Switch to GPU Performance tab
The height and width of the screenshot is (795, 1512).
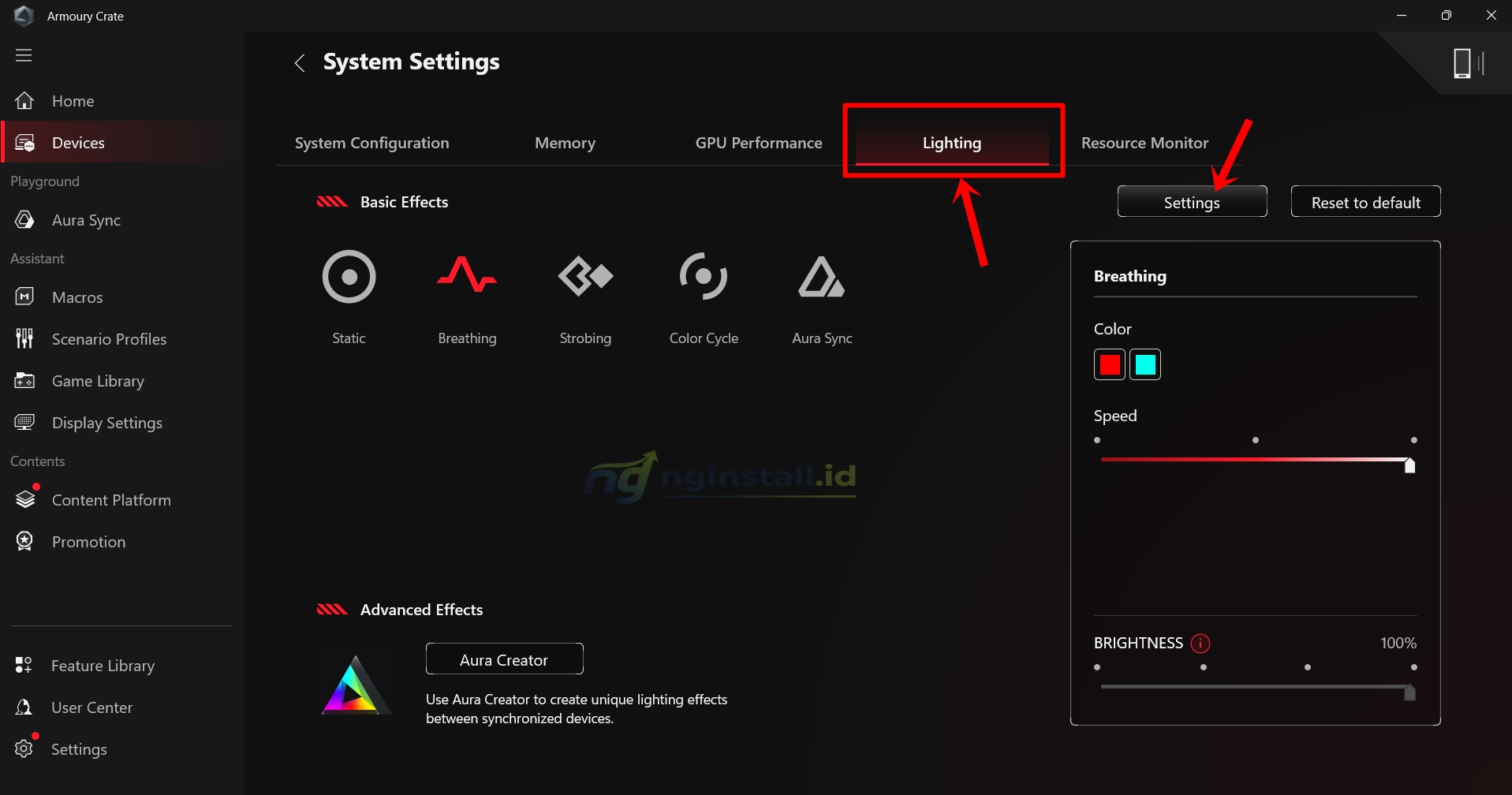pyautogui.click(x=759, y=143)
